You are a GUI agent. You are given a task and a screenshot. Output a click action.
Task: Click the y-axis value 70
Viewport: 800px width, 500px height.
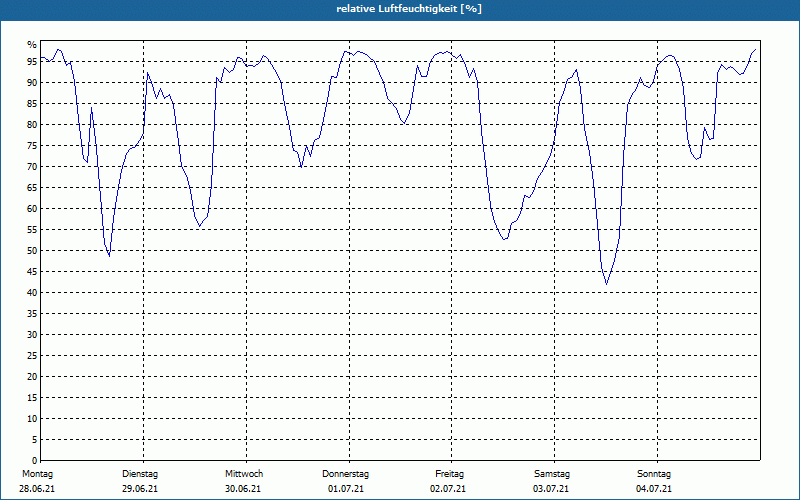coord(32,167)
